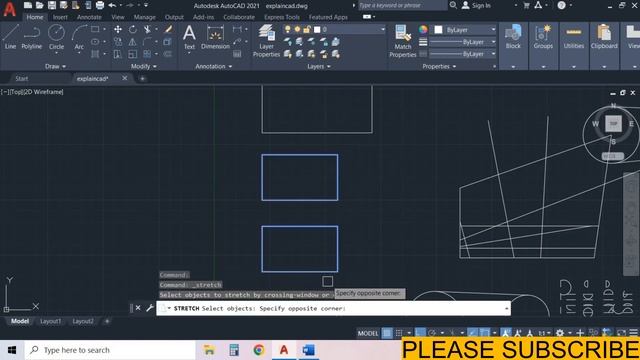The width and height of the screenshot is (640, 360).
Task: Expand the Annotation panel
Action: (213, 66)
